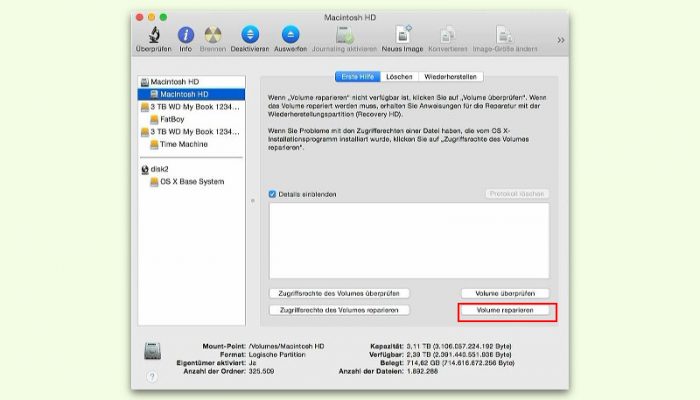Click the Protokoll löschen button
This screenshot has width=700, height=400.
coord(517,194)
